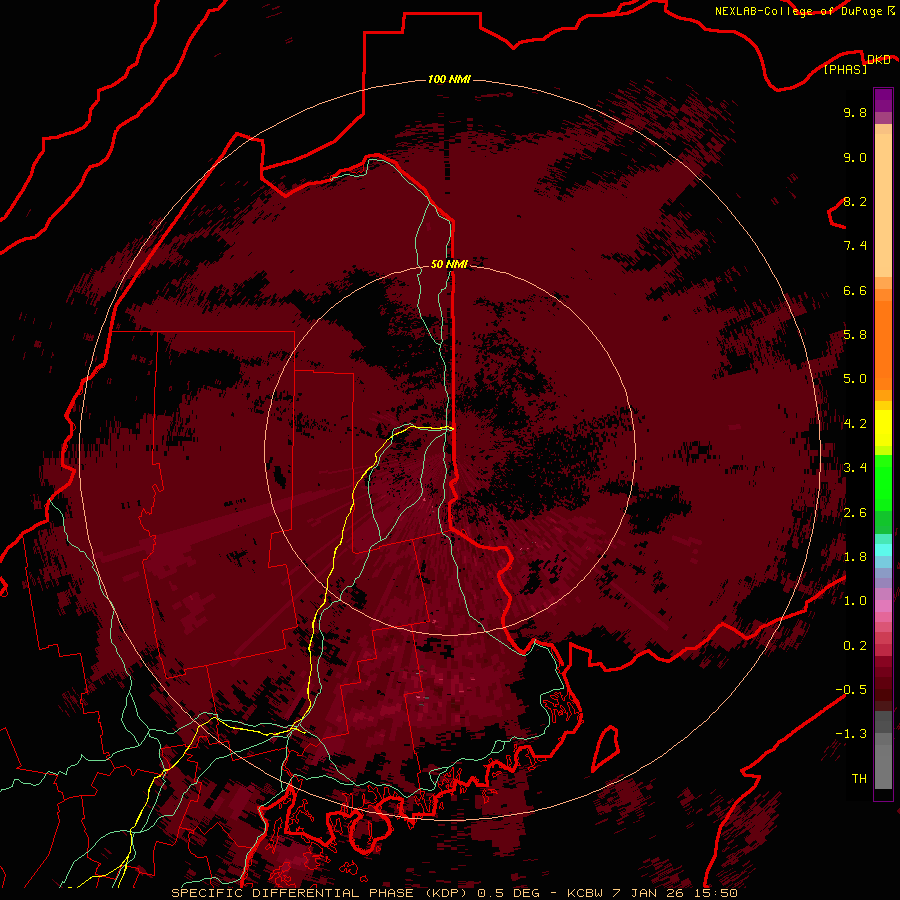The height and width of the screenshot is (900, 900).
Task: Click the [PHAS] units label
Action: 845,69
